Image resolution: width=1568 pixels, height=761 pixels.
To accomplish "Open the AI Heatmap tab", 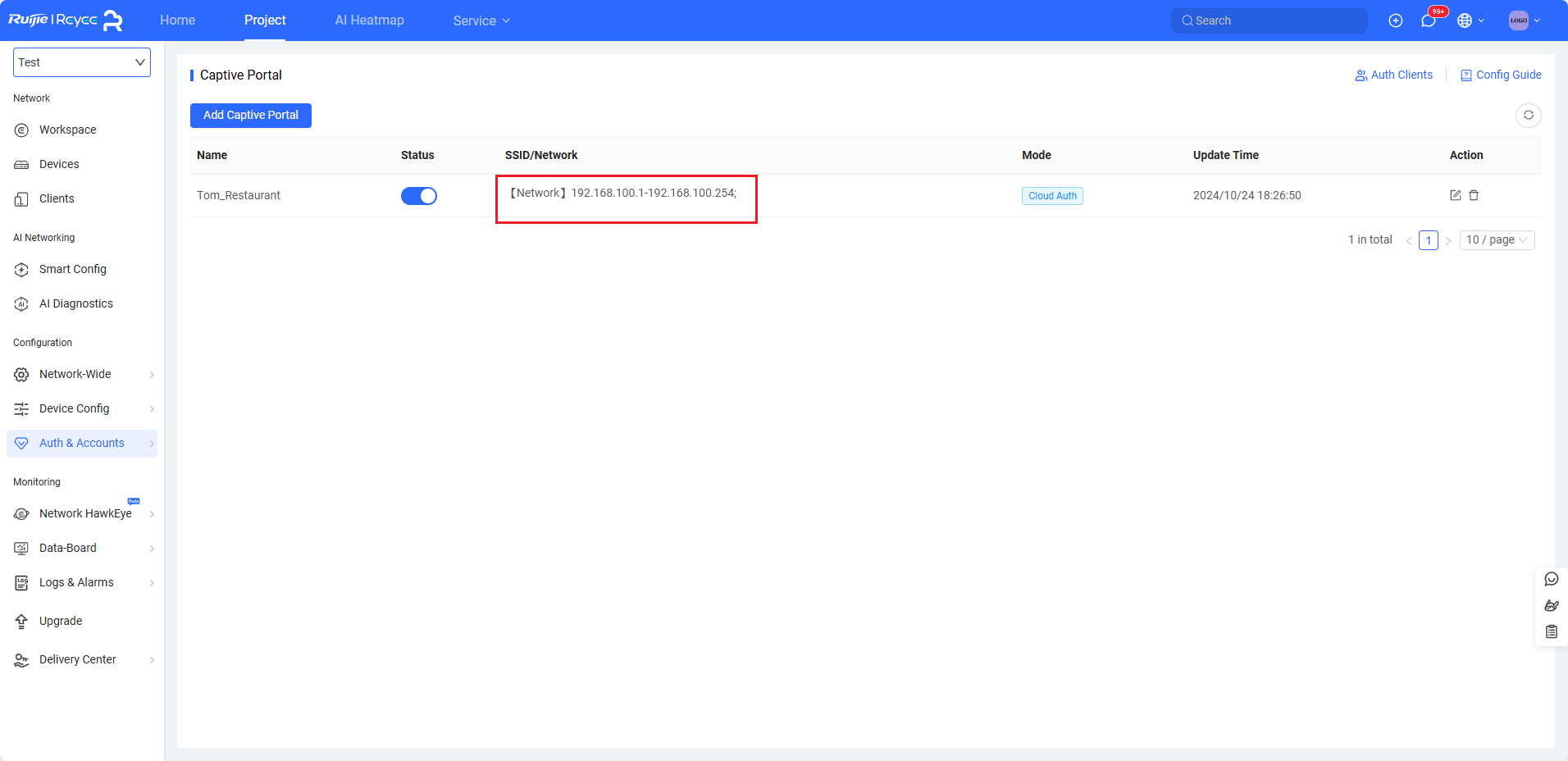I will 369,21.
